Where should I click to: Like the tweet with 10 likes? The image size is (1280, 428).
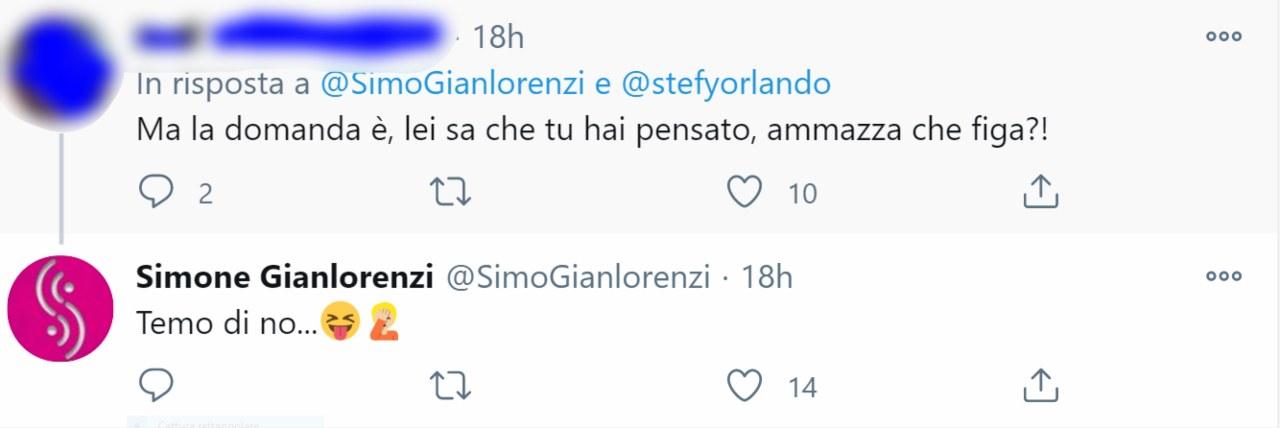coord(744,191)
